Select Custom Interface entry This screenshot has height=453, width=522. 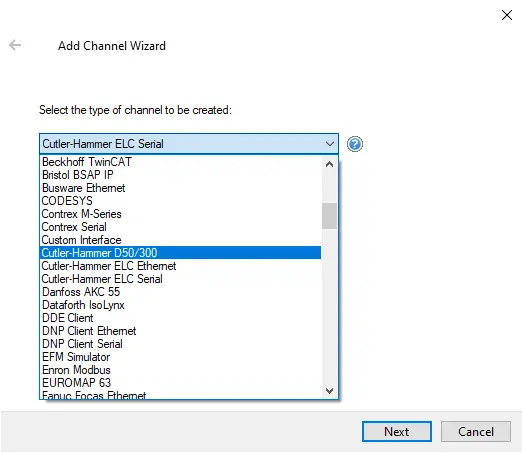tap(180, 240)
